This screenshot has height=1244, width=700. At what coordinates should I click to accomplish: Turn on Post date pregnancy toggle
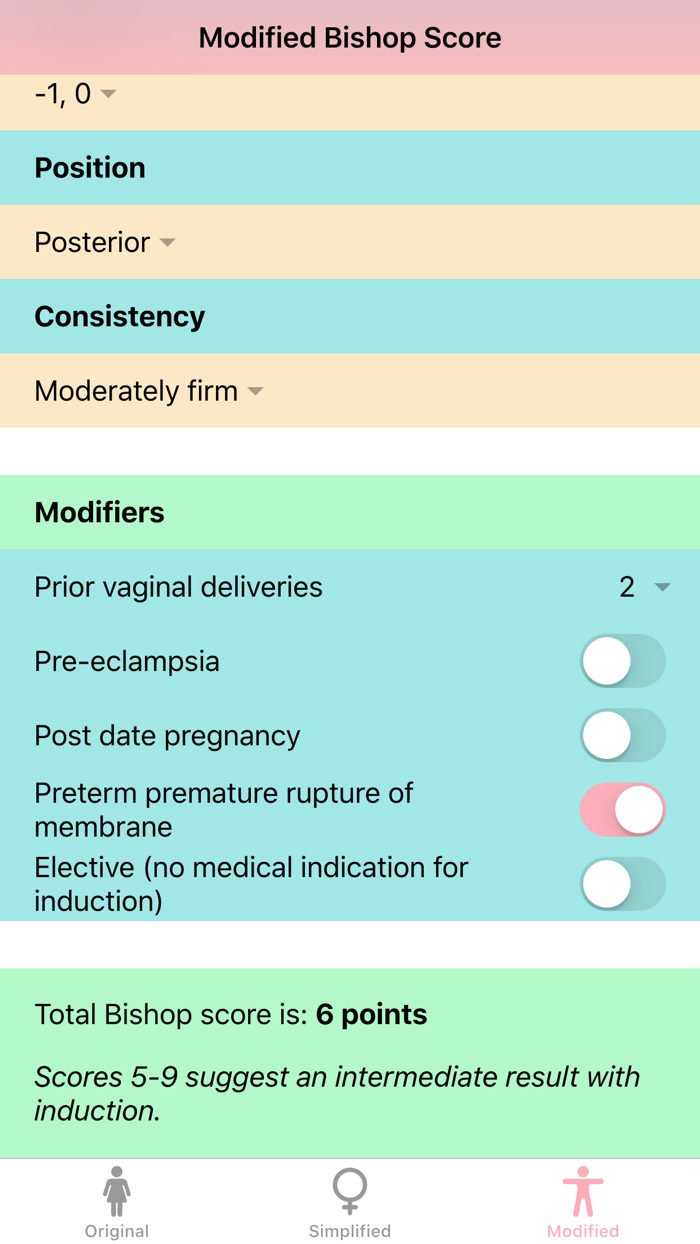pyautogui.click(x=622, y=736)
